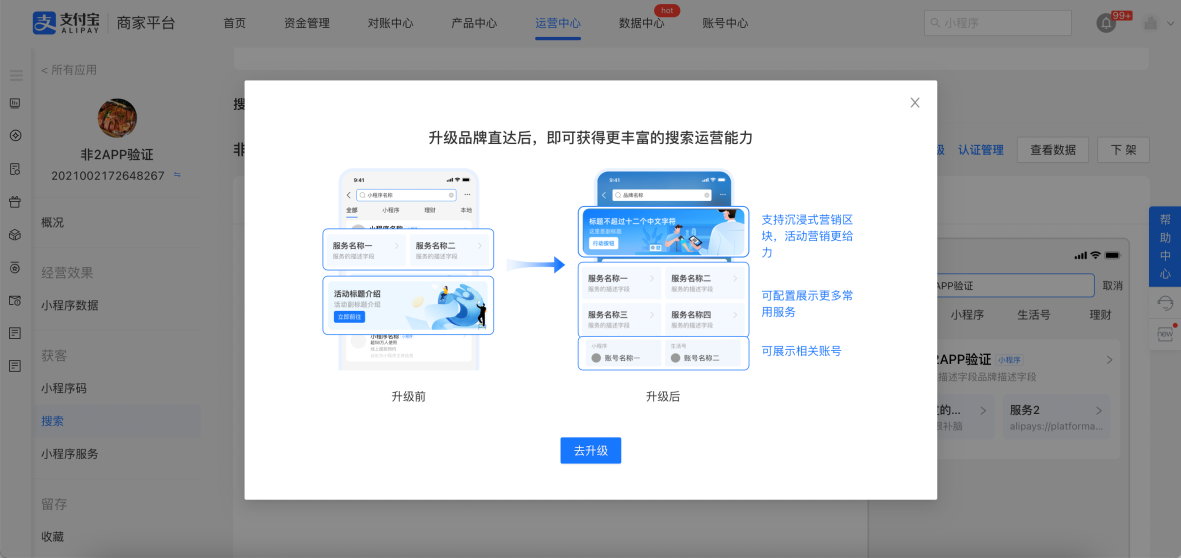Click the search box in phone preview
The image size is (1181, 558).
pyautogui.click(x=1015, y=285)
